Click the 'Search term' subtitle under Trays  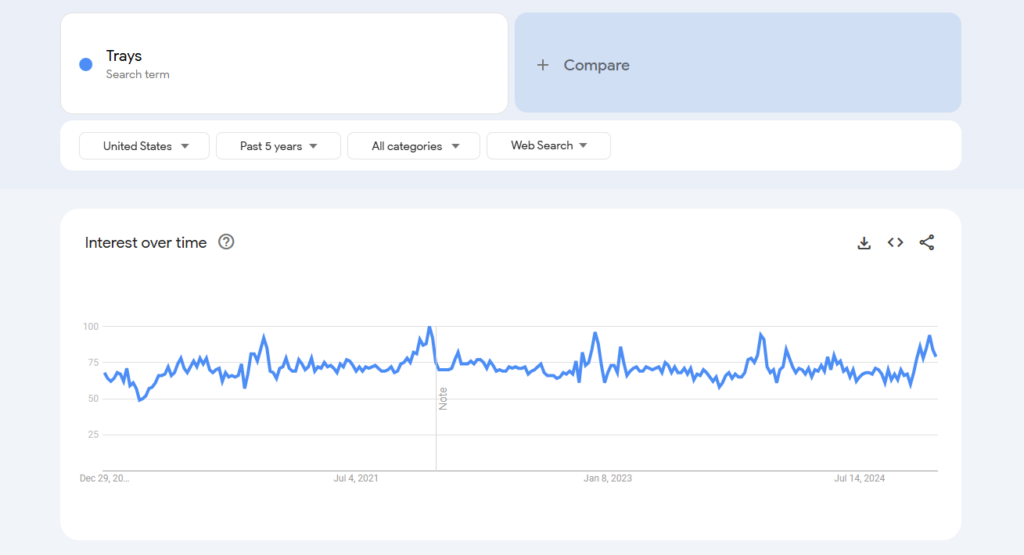coord(138,75)
